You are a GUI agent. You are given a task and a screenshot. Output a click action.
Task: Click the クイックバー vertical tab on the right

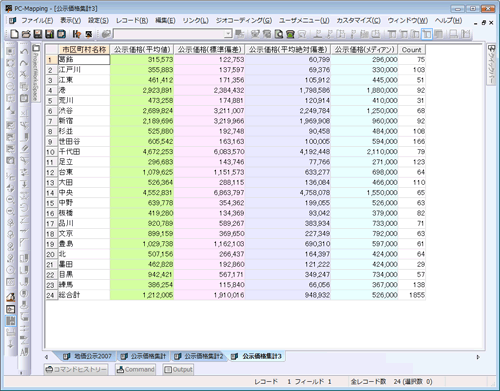click(x=491, y=65)
